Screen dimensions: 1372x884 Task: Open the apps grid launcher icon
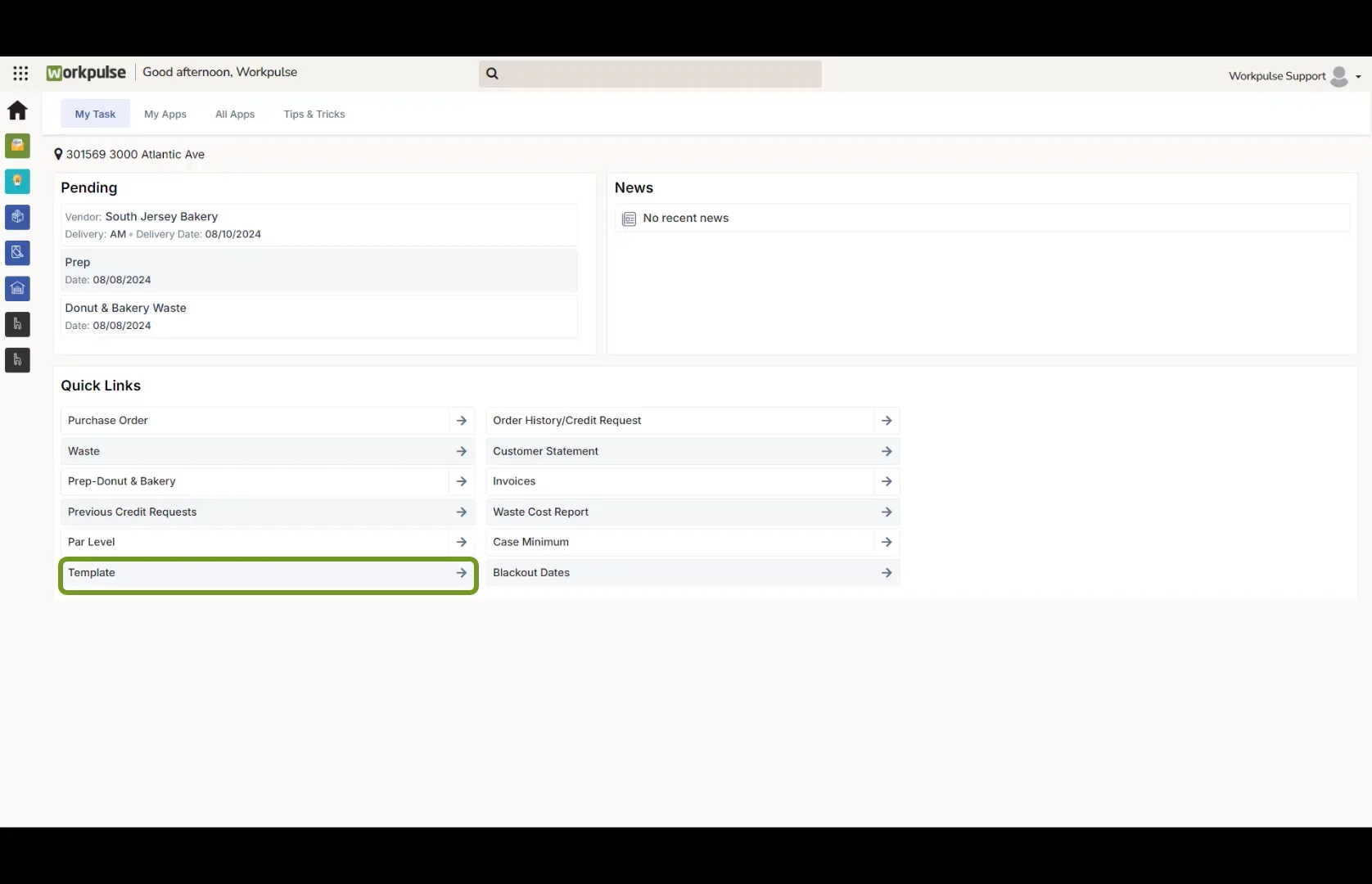[20, 74]
